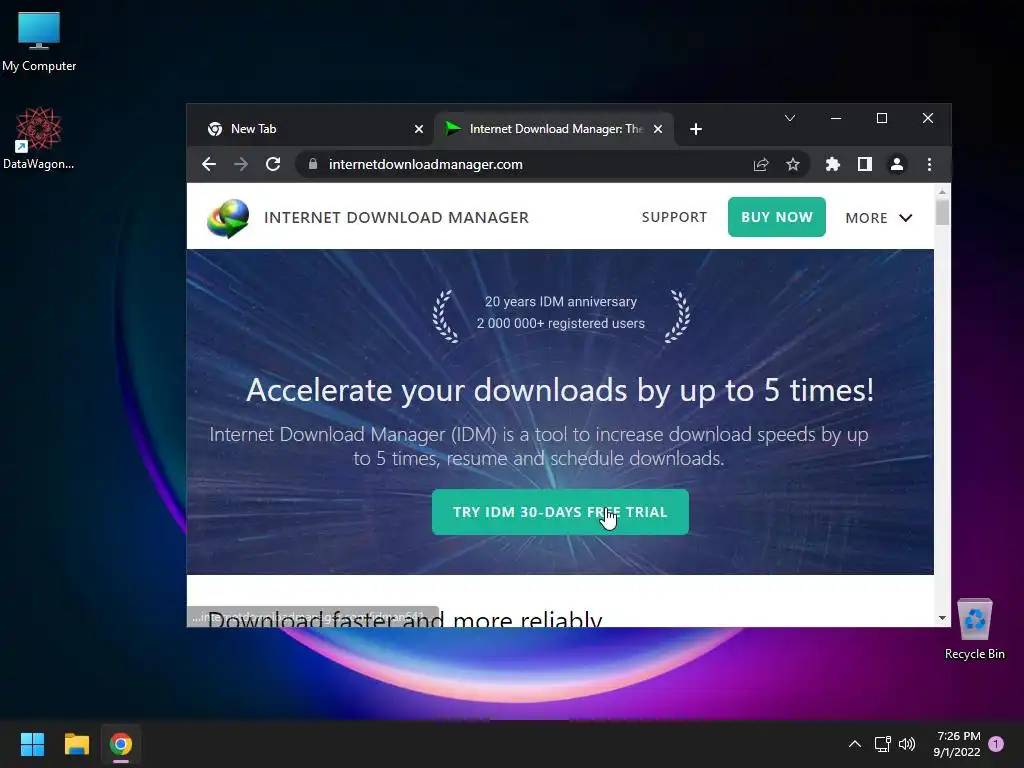Screen dimensions: 1024x768
Task: Switch to the New Tab tab
Action: [x=310, y=129]
